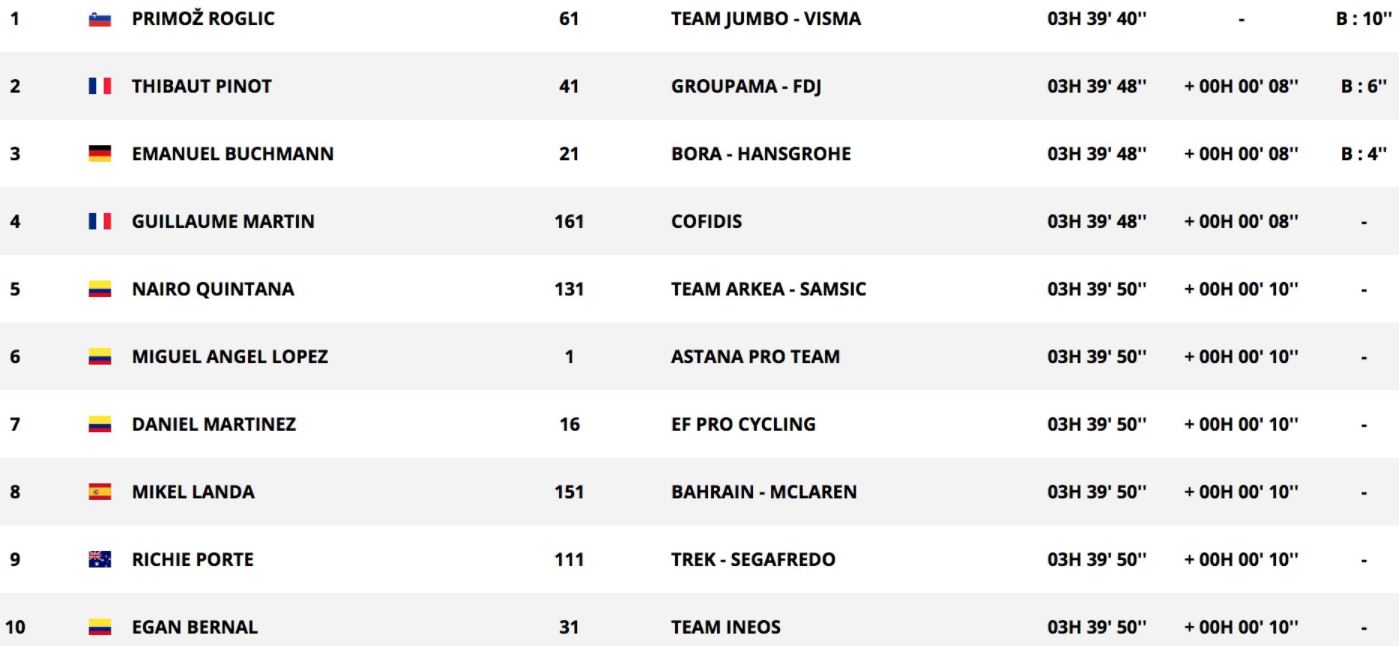Open Trek - Segafredo team page

click(x=753, y=560)
